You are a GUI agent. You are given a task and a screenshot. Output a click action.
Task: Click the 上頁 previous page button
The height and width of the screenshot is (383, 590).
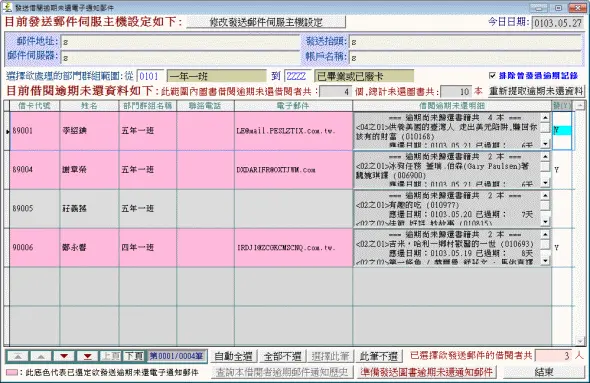tap(111, 356)
